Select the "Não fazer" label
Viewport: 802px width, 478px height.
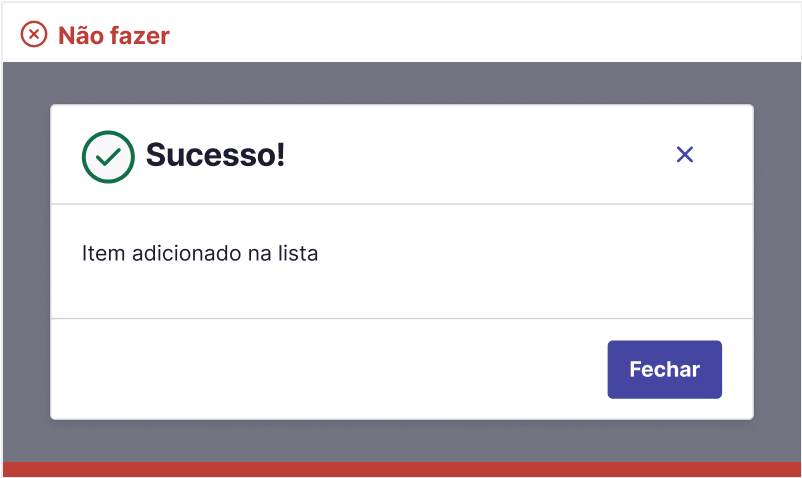coord(114,36)
